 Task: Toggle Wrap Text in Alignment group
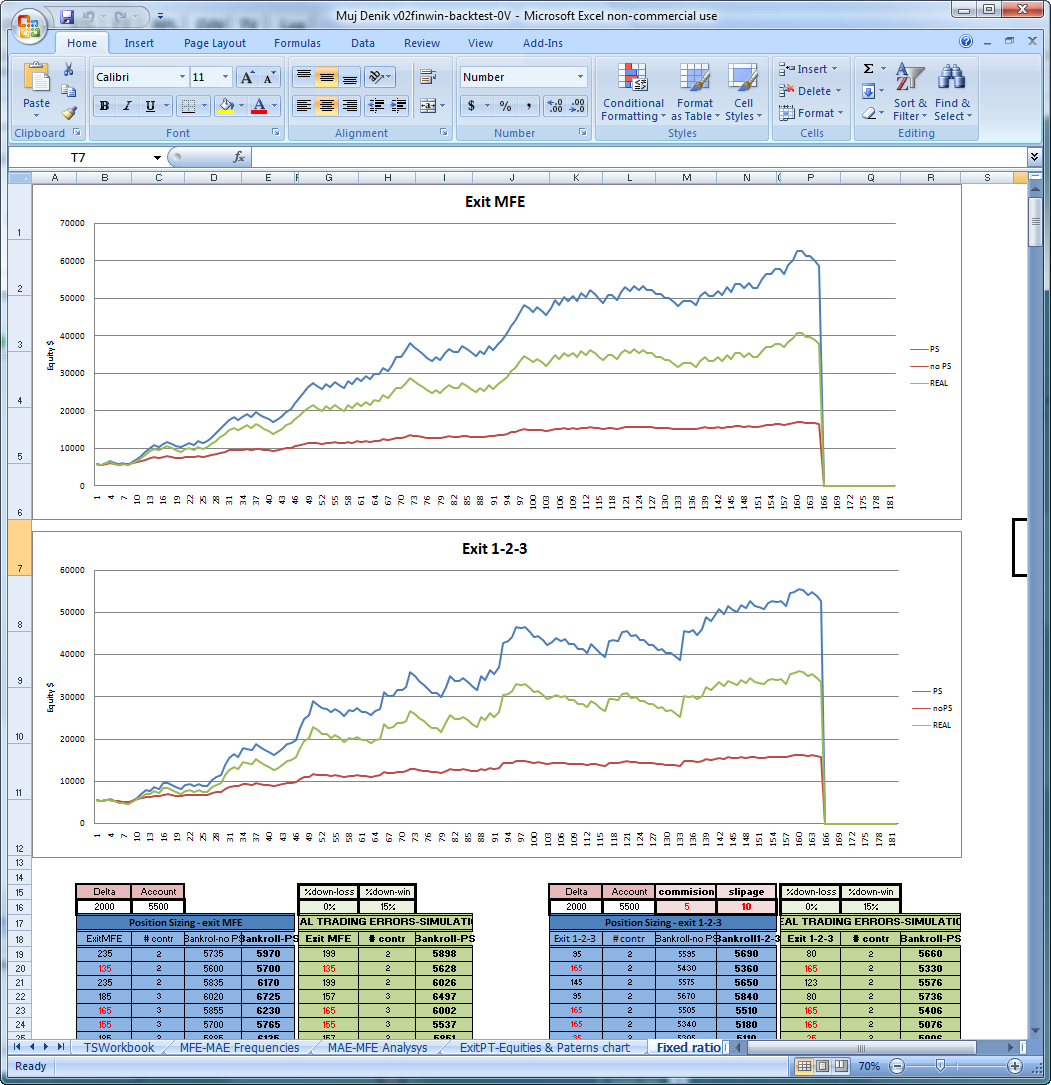tap(428, 77)
